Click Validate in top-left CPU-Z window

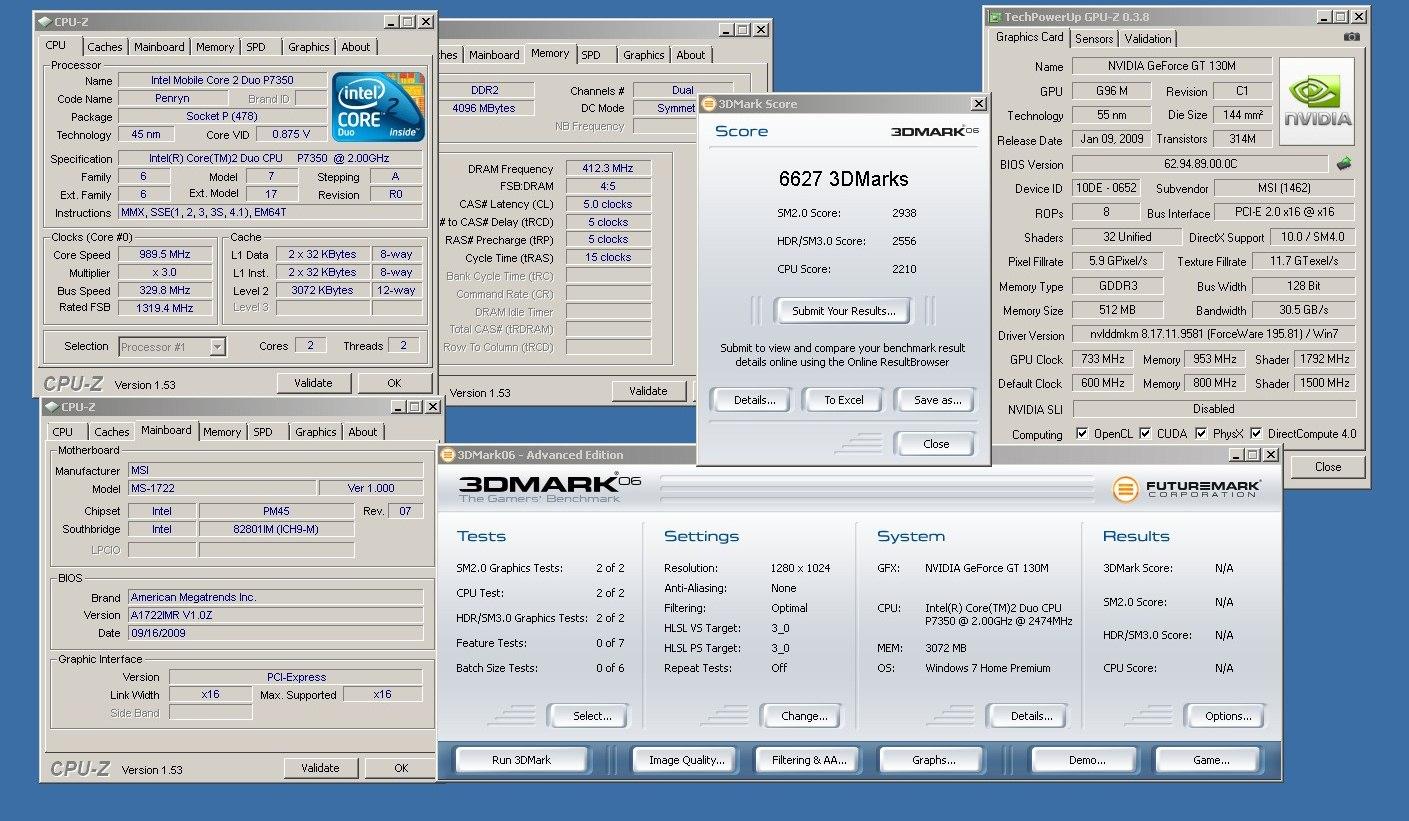[x=313, y=383]
